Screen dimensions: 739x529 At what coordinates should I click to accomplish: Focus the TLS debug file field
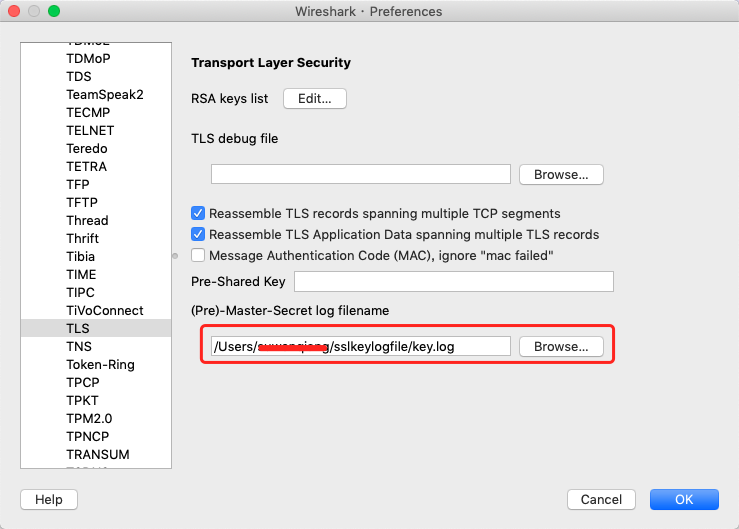click(x=361, y=174)
